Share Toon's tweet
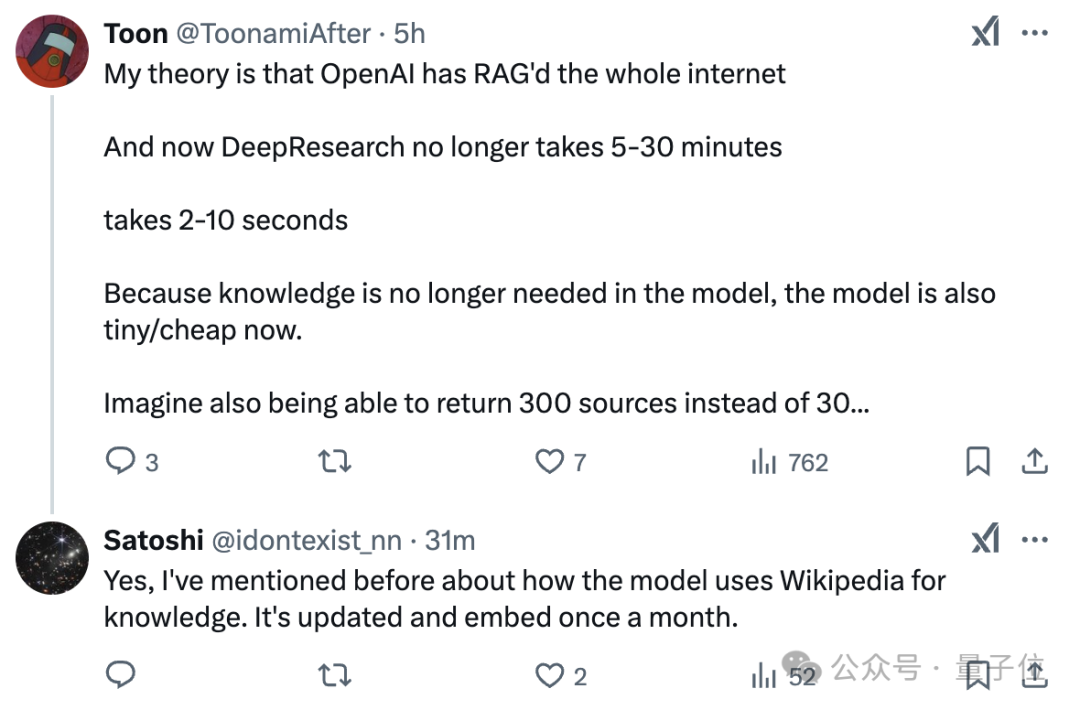 pyautogui.click(x=1034, y=461)
